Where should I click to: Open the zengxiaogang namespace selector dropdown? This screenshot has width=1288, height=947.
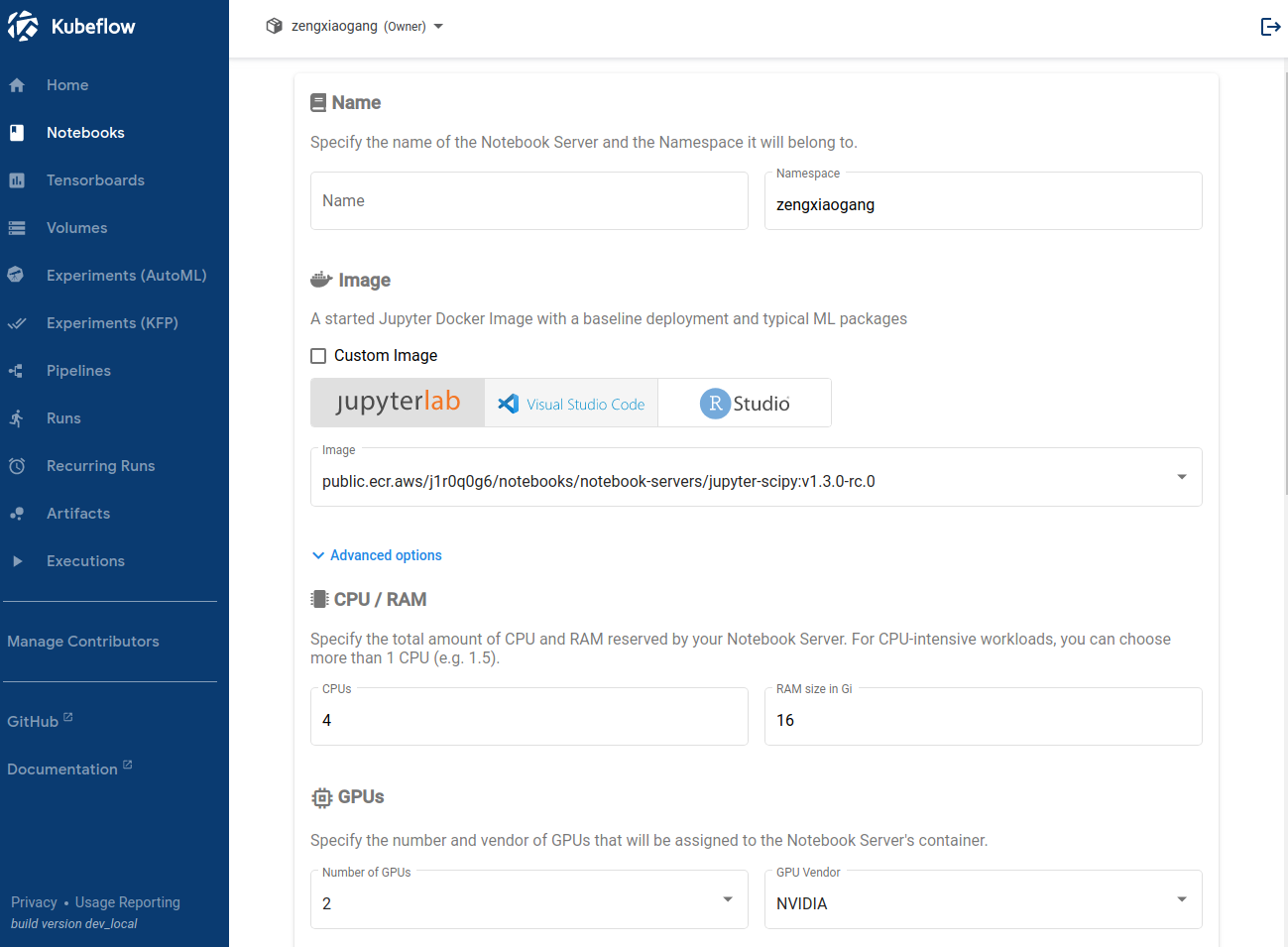click(355, 27)
